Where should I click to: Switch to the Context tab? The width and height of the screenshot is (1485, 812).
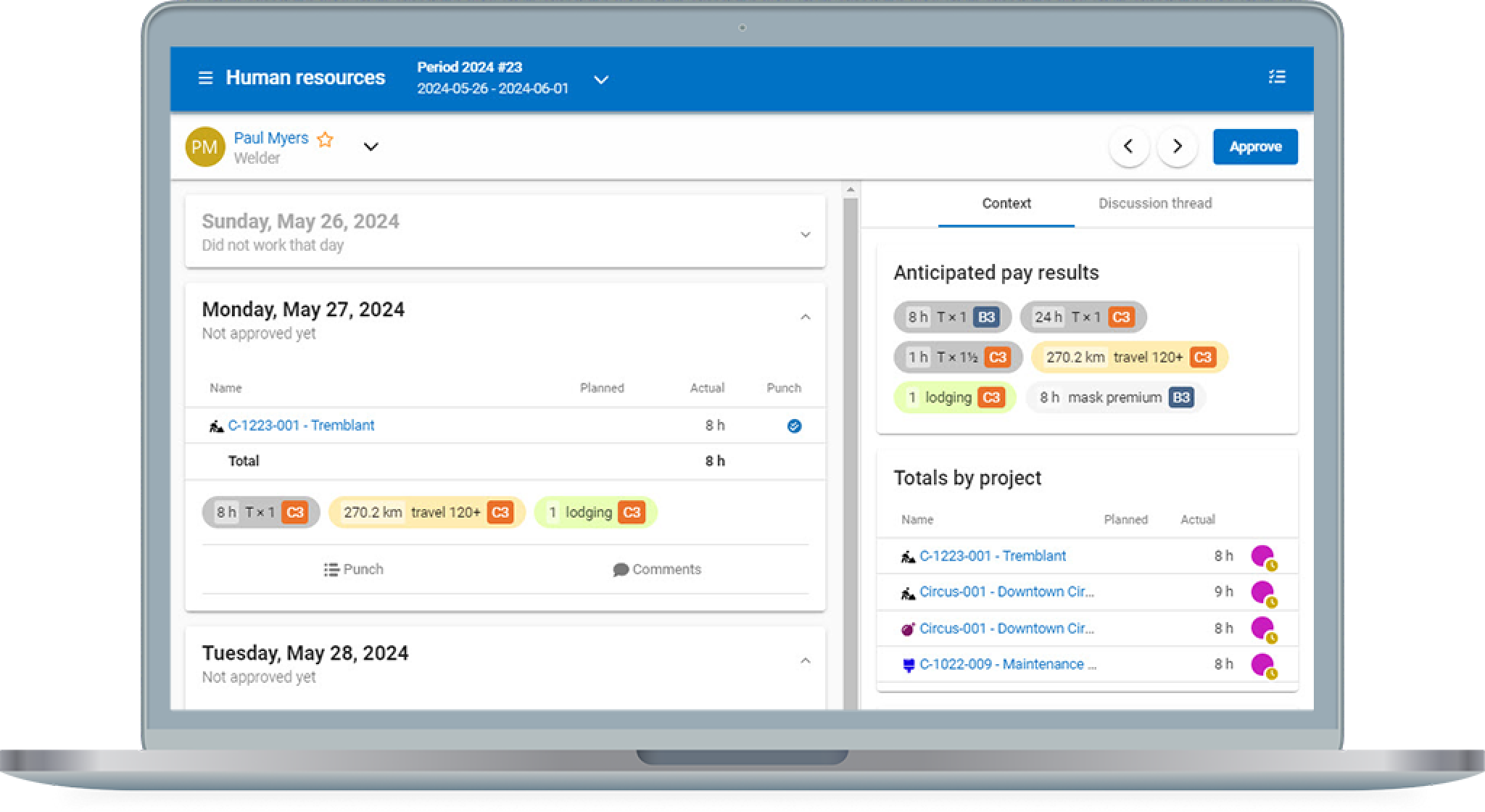(1006, 204)
